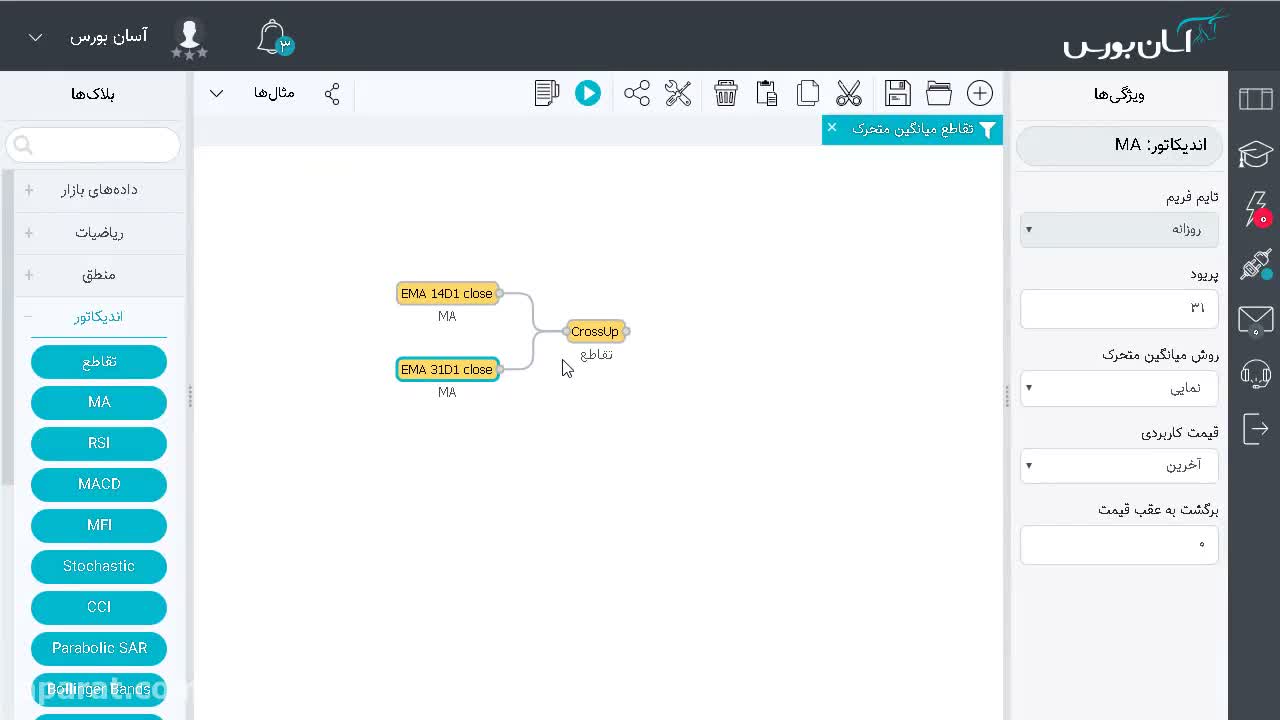Viewport: 1280px width, 720px height.
Task: Open the lightning alerts sidebar icon
Action: (1257, 209)
